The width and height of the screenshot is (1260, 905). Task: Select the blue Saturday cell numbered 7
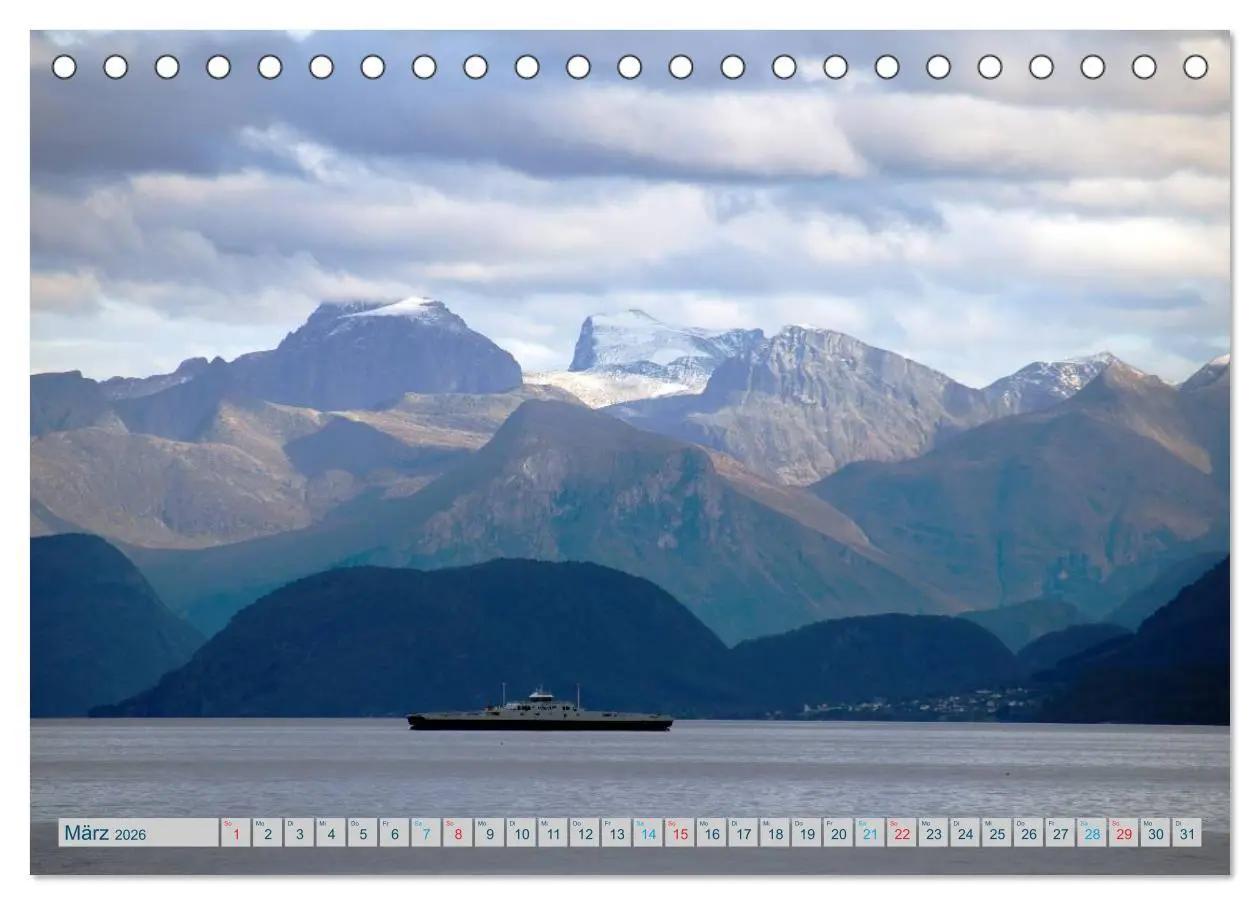coord(426,833)
